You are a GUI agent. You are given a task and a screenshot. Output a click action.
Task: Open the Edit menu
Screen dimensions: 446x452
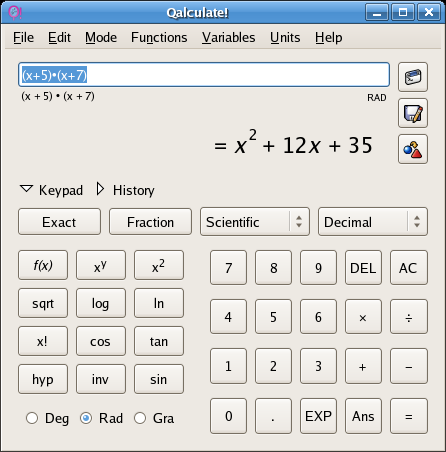(x=59, y=37)
